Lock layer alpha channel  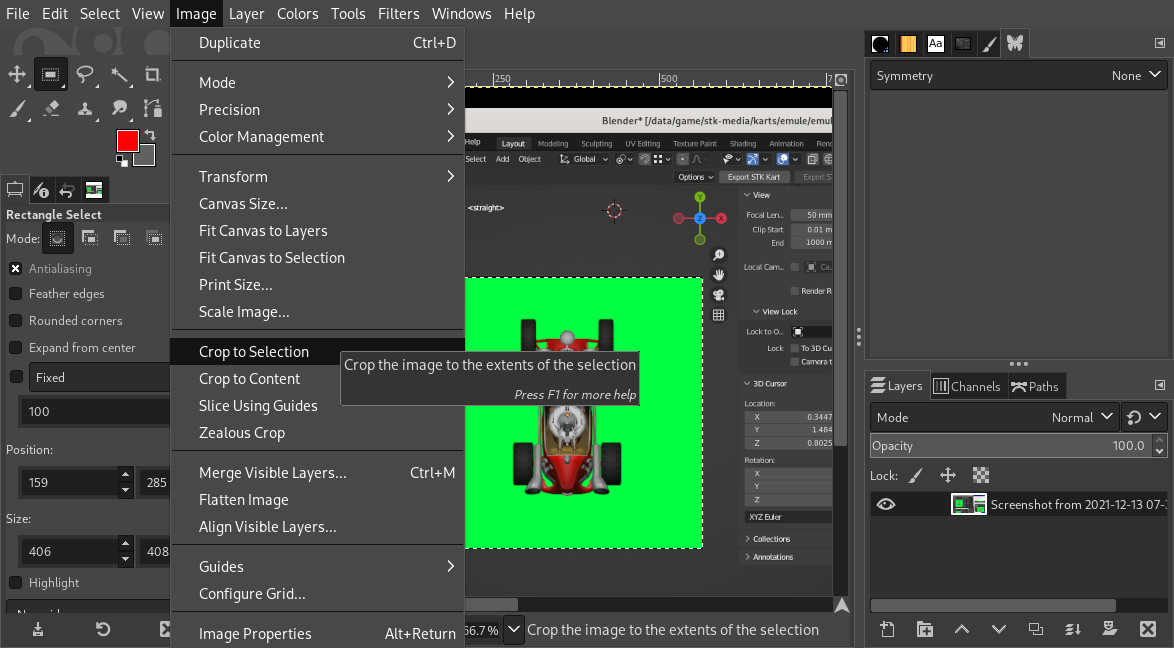pos(981,476)
